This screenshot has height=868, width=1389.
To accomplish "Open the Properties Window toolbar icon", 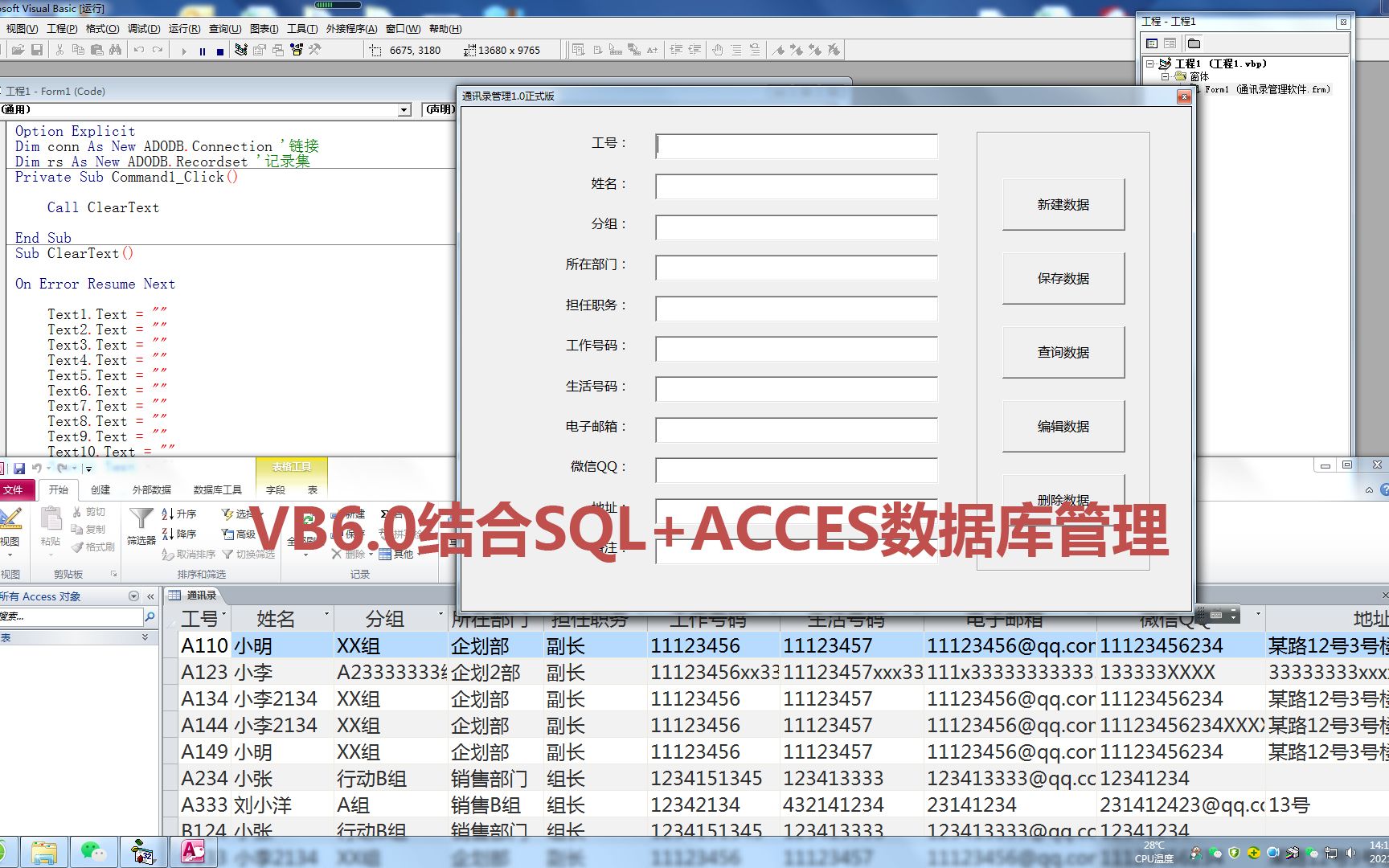I will click(x=259, y=50).
